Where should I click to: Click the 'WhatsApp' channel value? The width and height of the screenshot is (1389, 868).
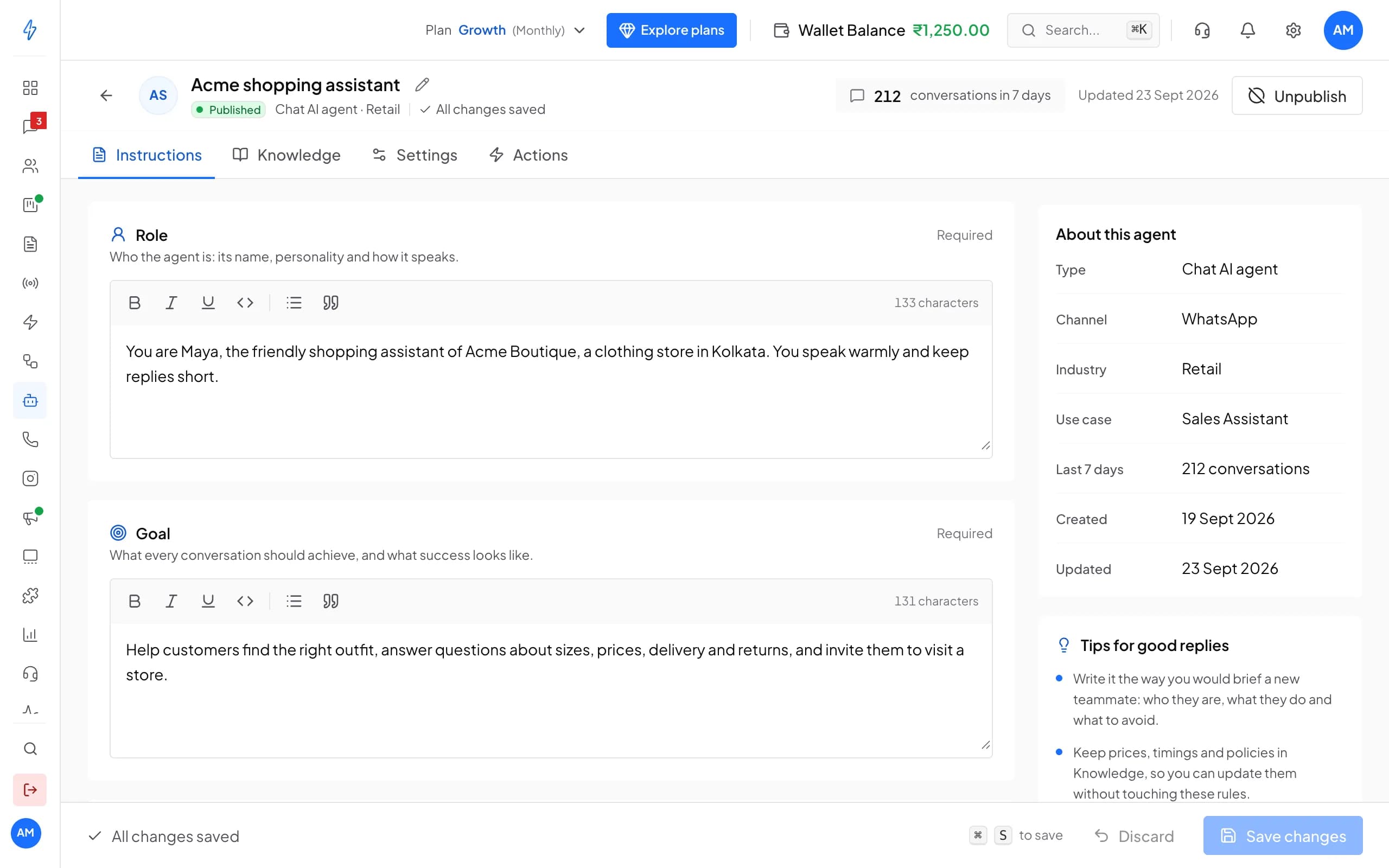click(1219, 319)
